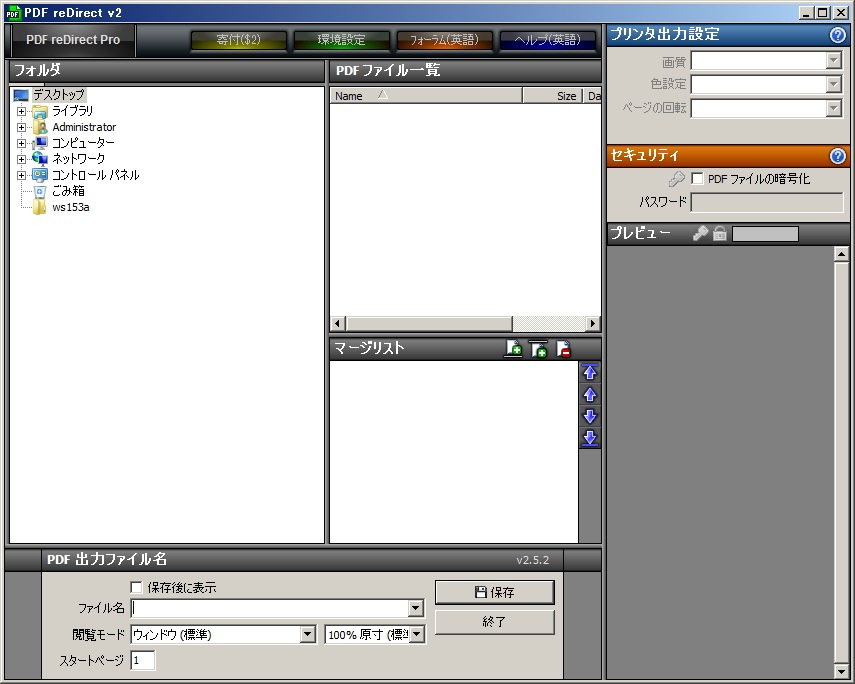Open the 画質 dropdown
Viewport: 855px width, 684px height.
[x=833, y=61]
